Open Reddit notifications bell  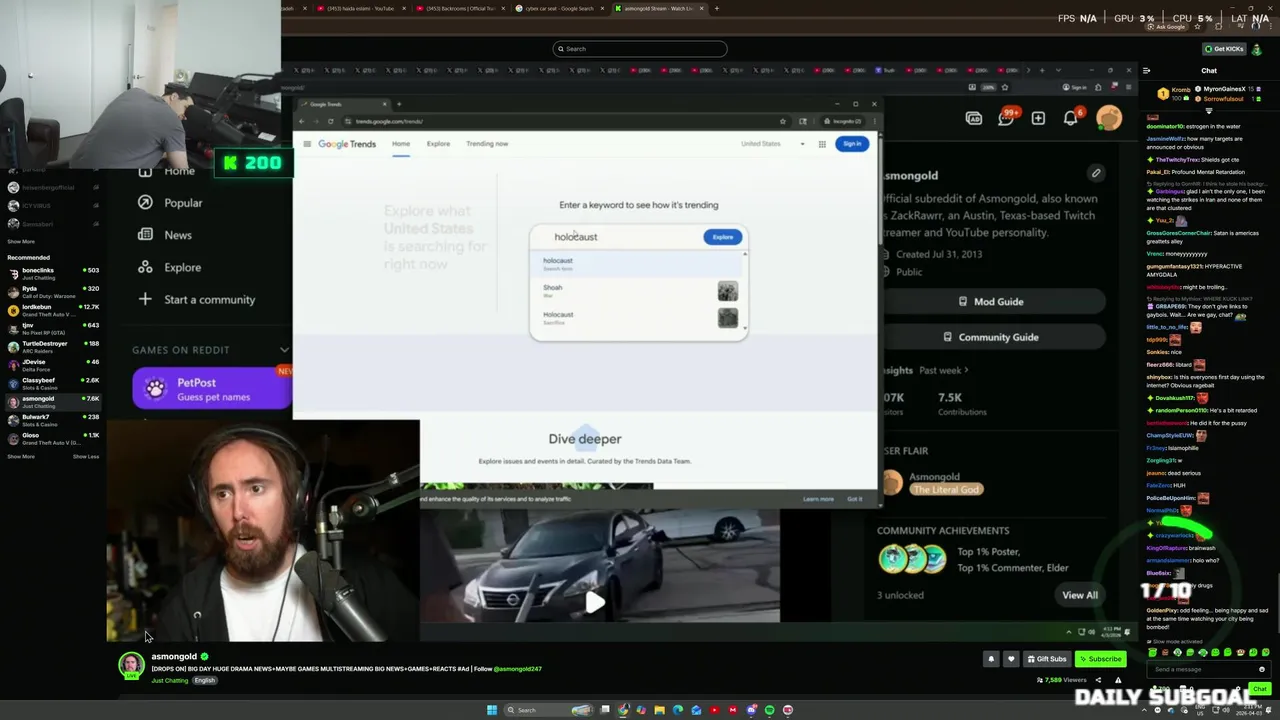pyautogui.click(x=1071, y=118)
